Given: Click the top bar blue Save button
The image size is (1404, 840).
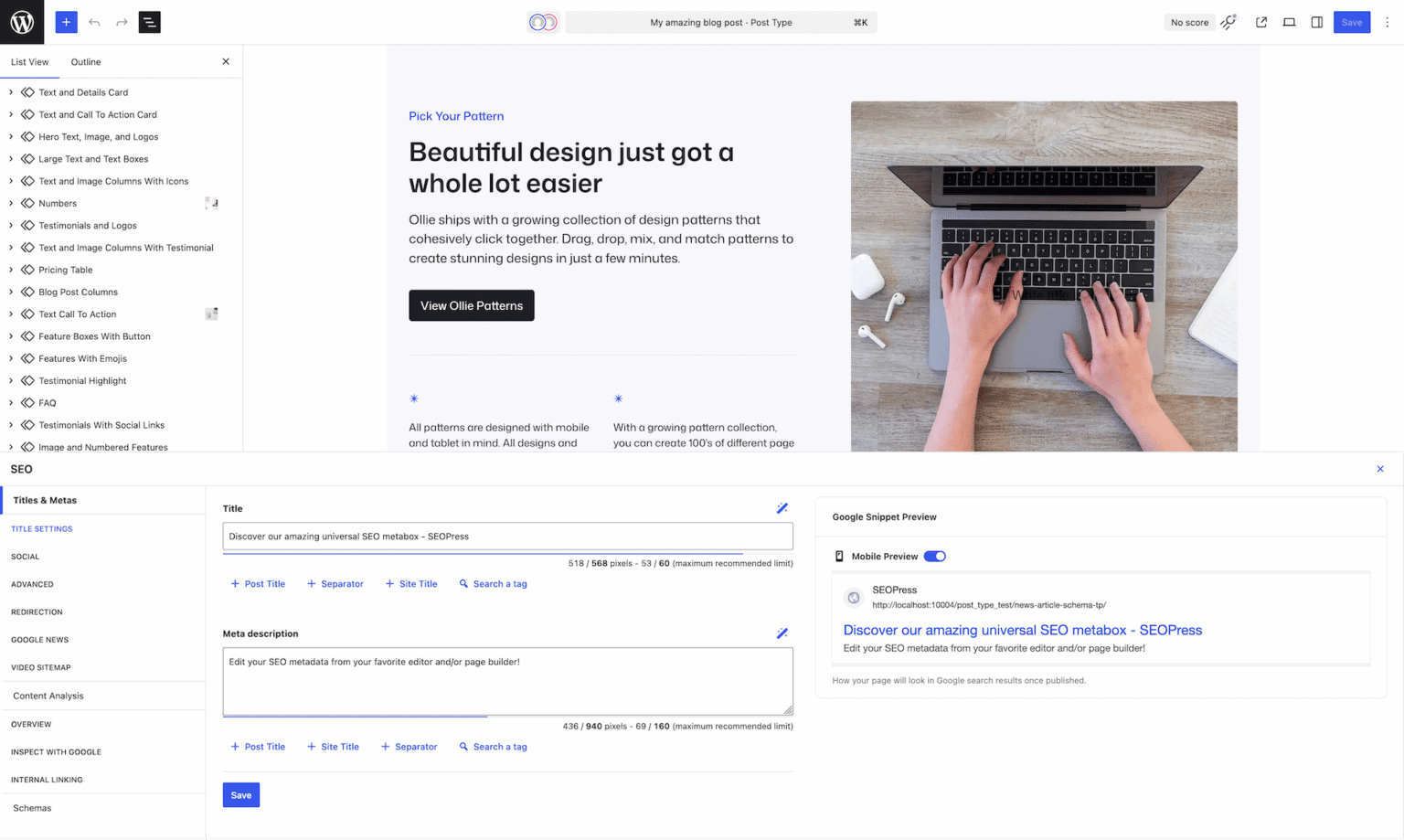Looking at the screenshot, I should (x=1352, y=22).
